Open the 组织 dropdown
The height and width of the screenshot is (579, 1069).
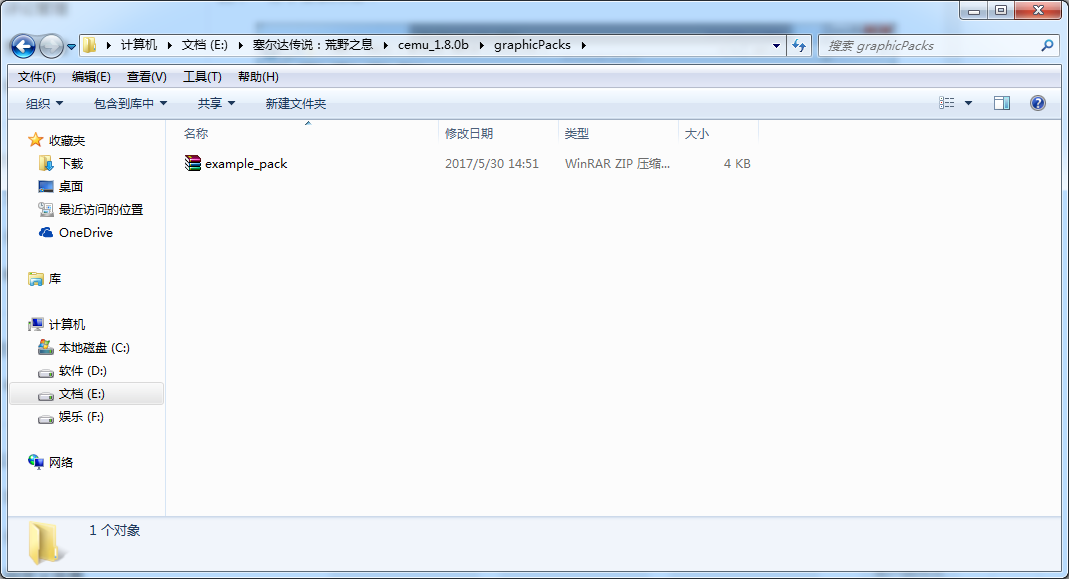(x=44, y=104)
